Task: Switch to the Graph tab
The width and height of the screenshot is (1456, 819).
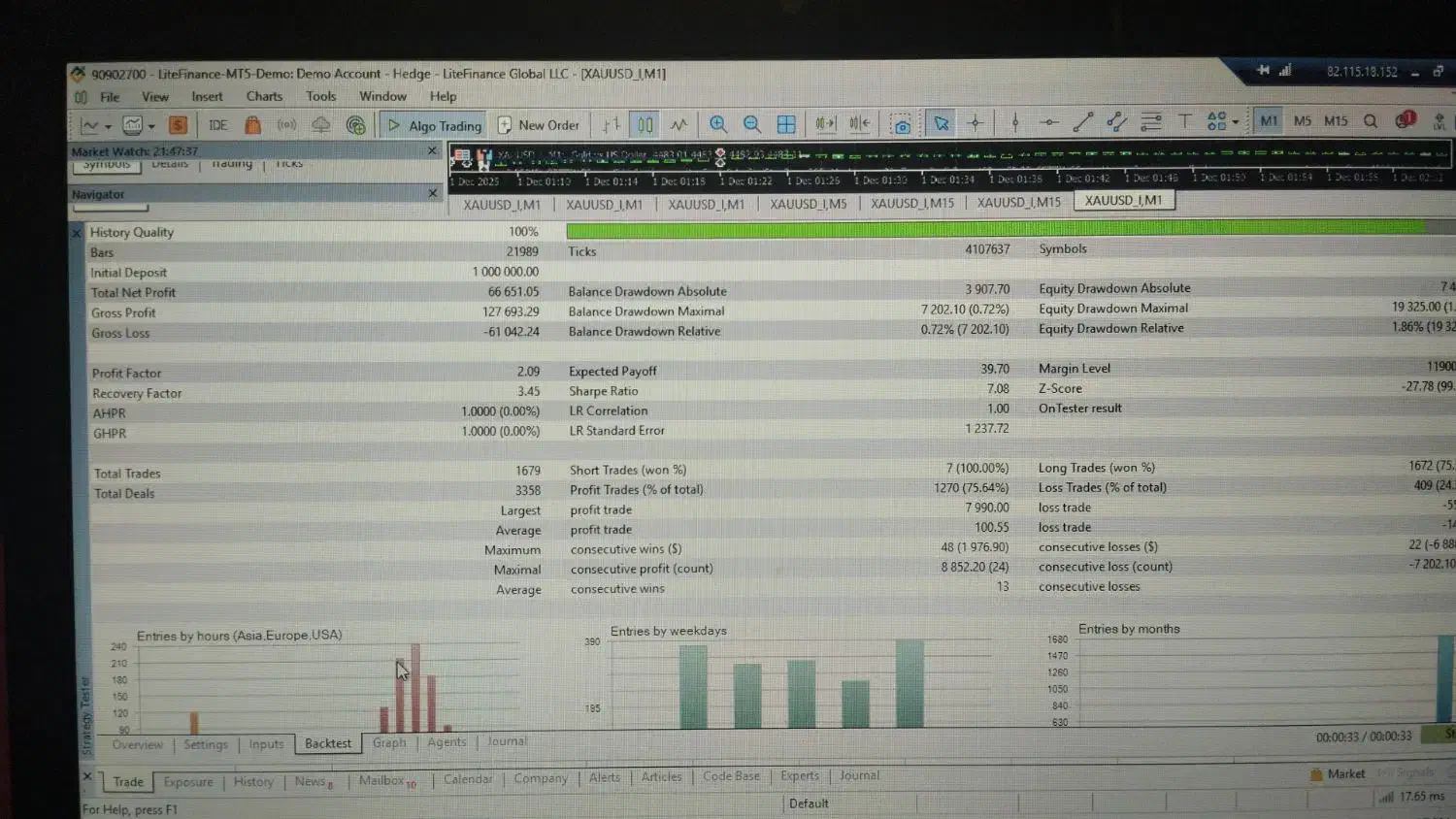Action: click(389, 742)
